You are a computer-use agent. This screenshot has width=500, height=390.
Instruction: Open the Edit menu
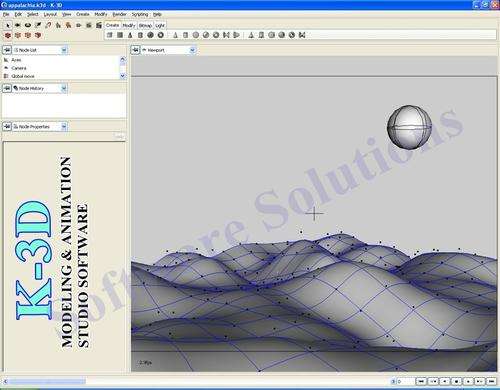point(18,14)
